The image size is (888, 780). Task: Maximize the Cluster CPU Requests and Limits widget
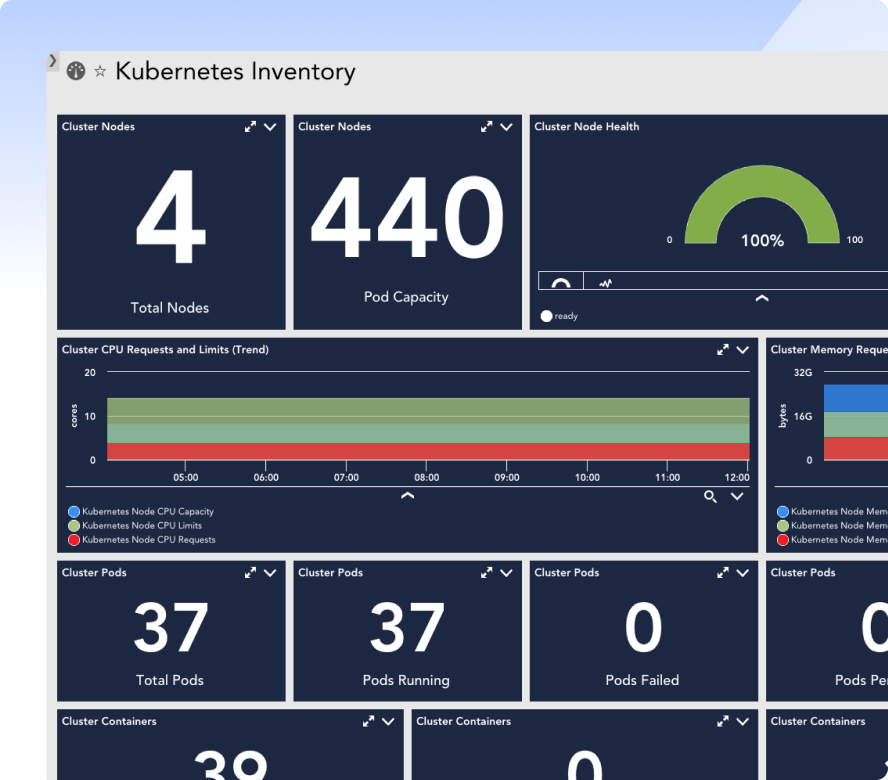723,350
